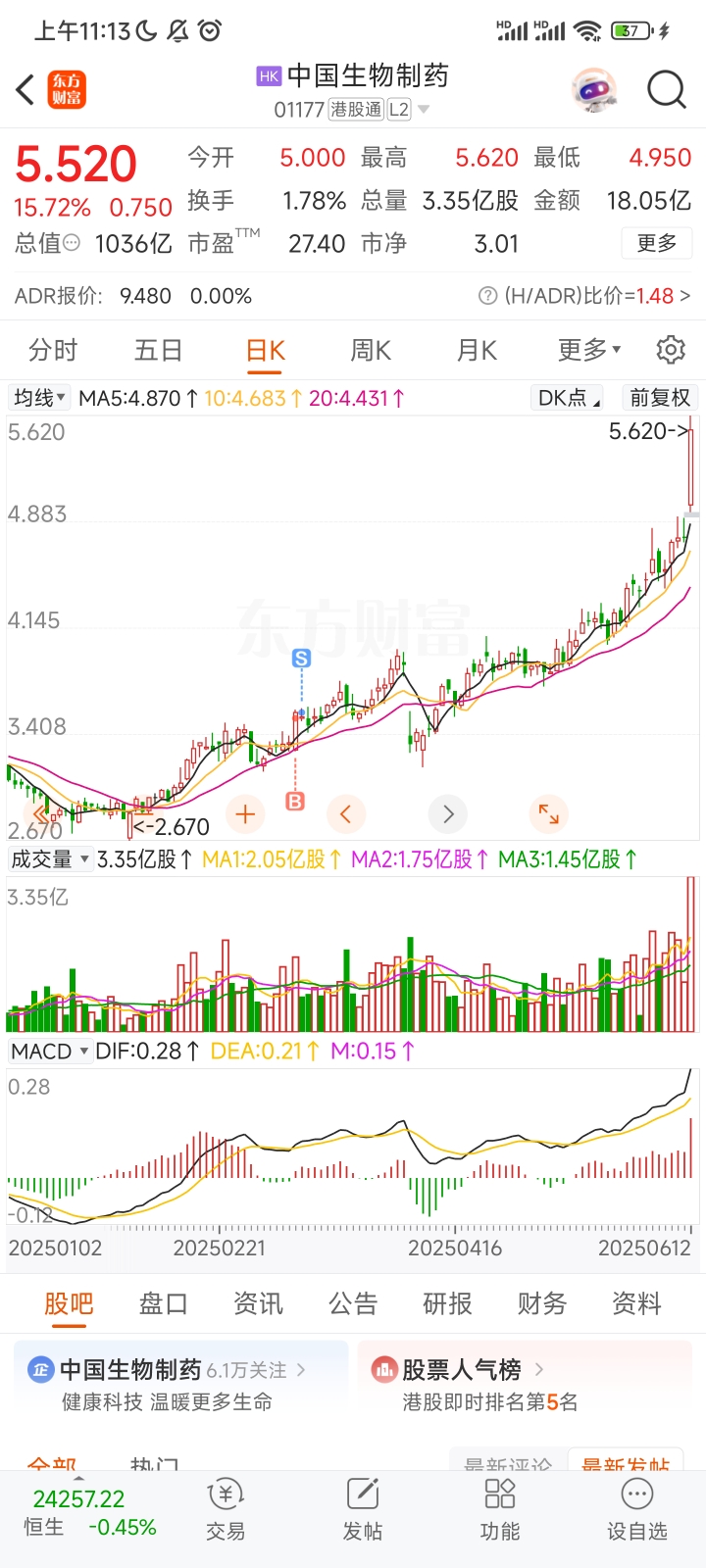Image resolution: width=706 pixels, height=1568 pixels.
Task: Move chart right with gray arrow
Action: pyautogui.click(x=448, y=813)
